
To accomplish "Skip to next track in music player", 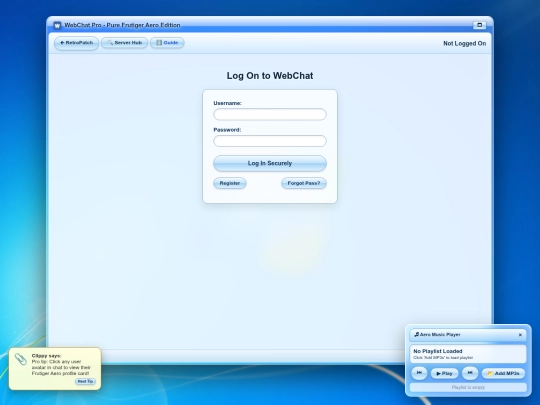I will [x=470, y=373].
